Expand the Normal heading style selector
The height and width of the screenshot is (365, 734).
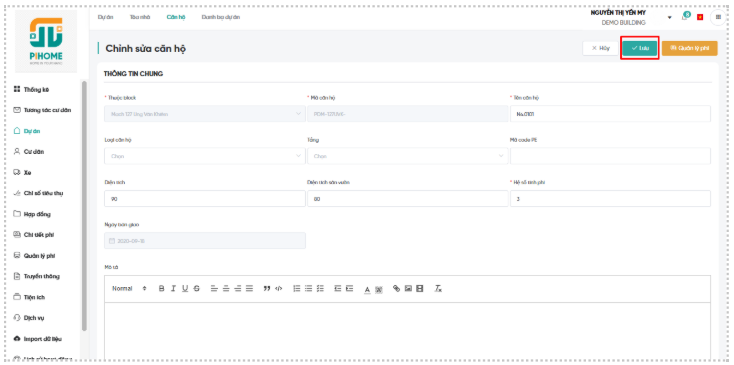pos(129,289)
